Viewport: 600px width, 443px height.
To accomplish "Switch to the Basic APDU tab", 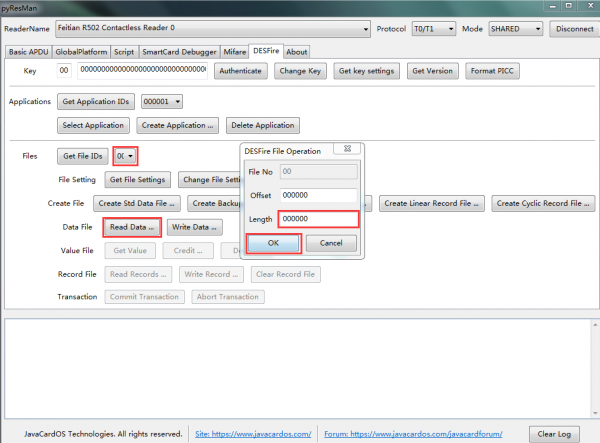I will [x=29, y=51].
